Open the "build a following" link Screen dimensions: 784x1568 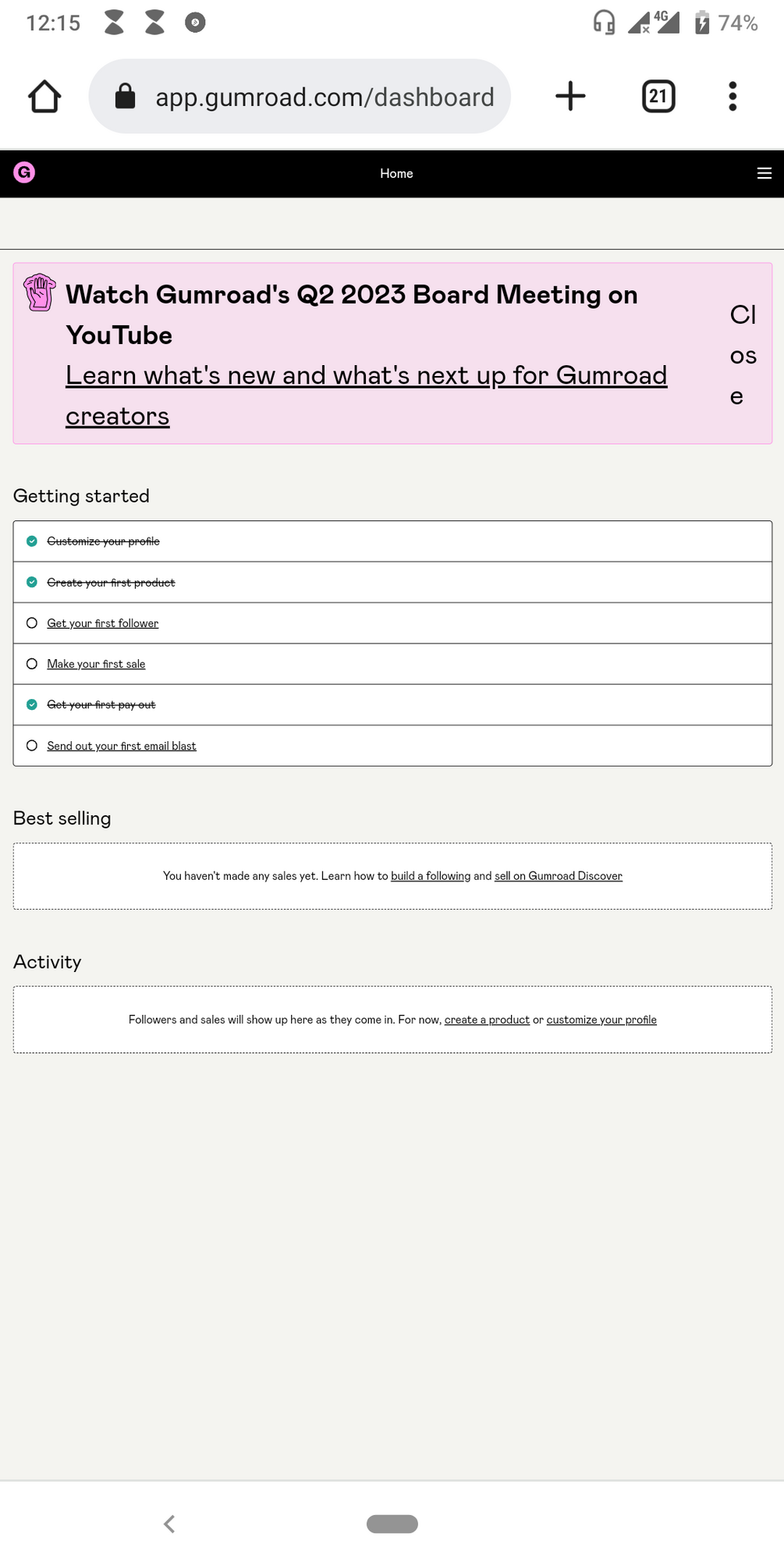[x=431, y=876]
